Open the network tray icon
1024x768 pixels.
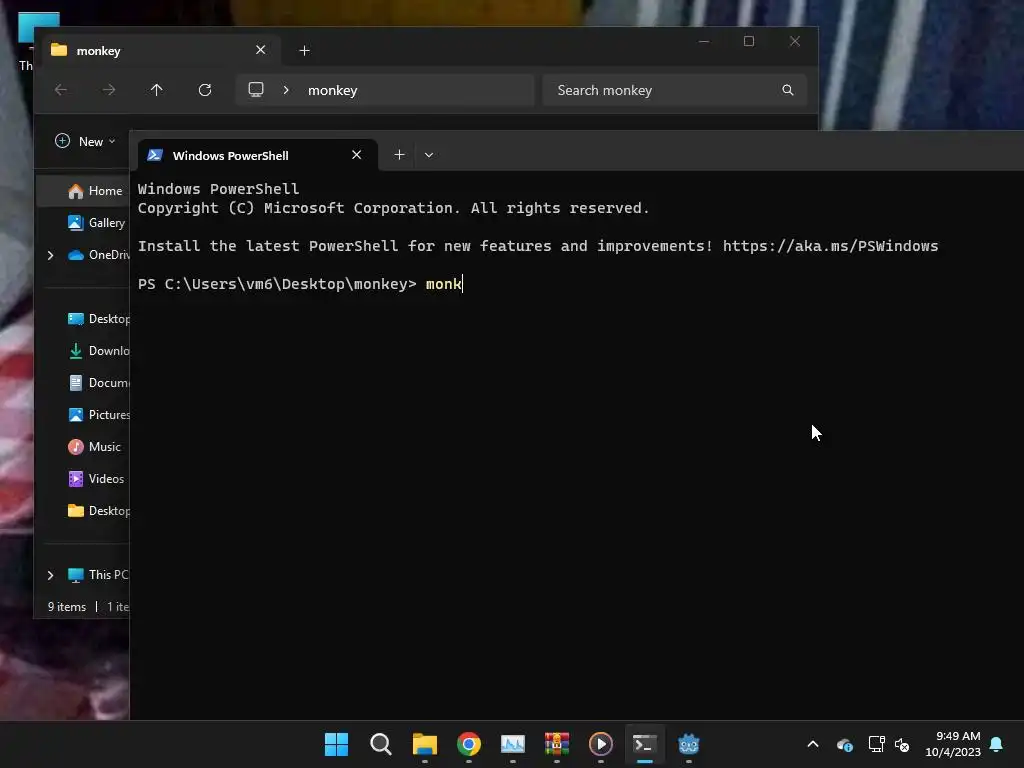876,744
